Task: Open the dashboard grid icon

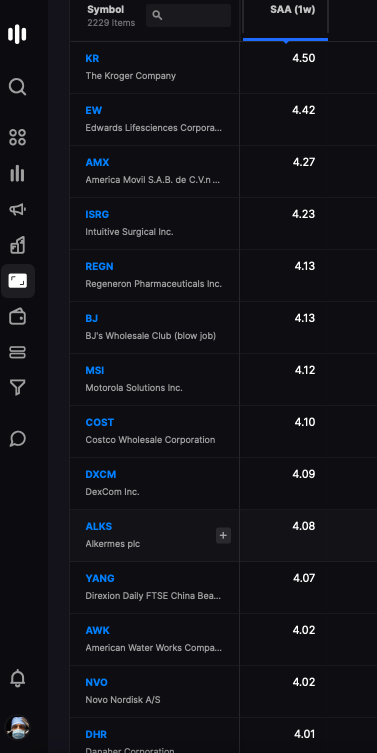Action: point(17,137)
